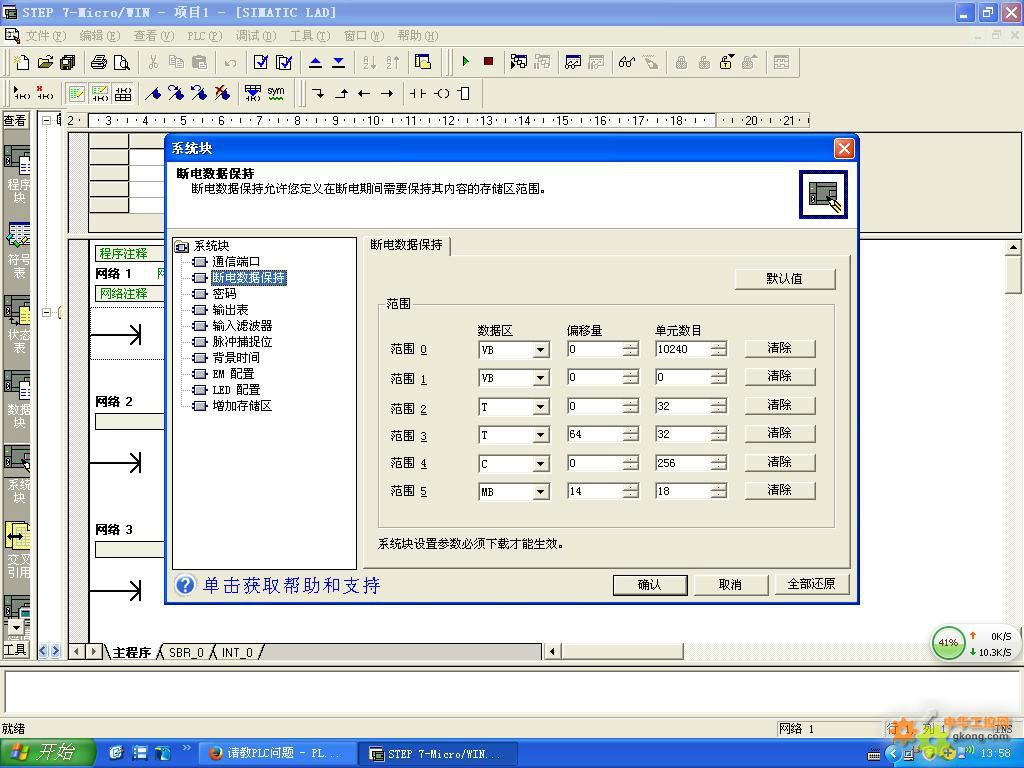Click the Insert Coil ladder icon
Screen dimensions: 1024x768
tap(441, 93)
